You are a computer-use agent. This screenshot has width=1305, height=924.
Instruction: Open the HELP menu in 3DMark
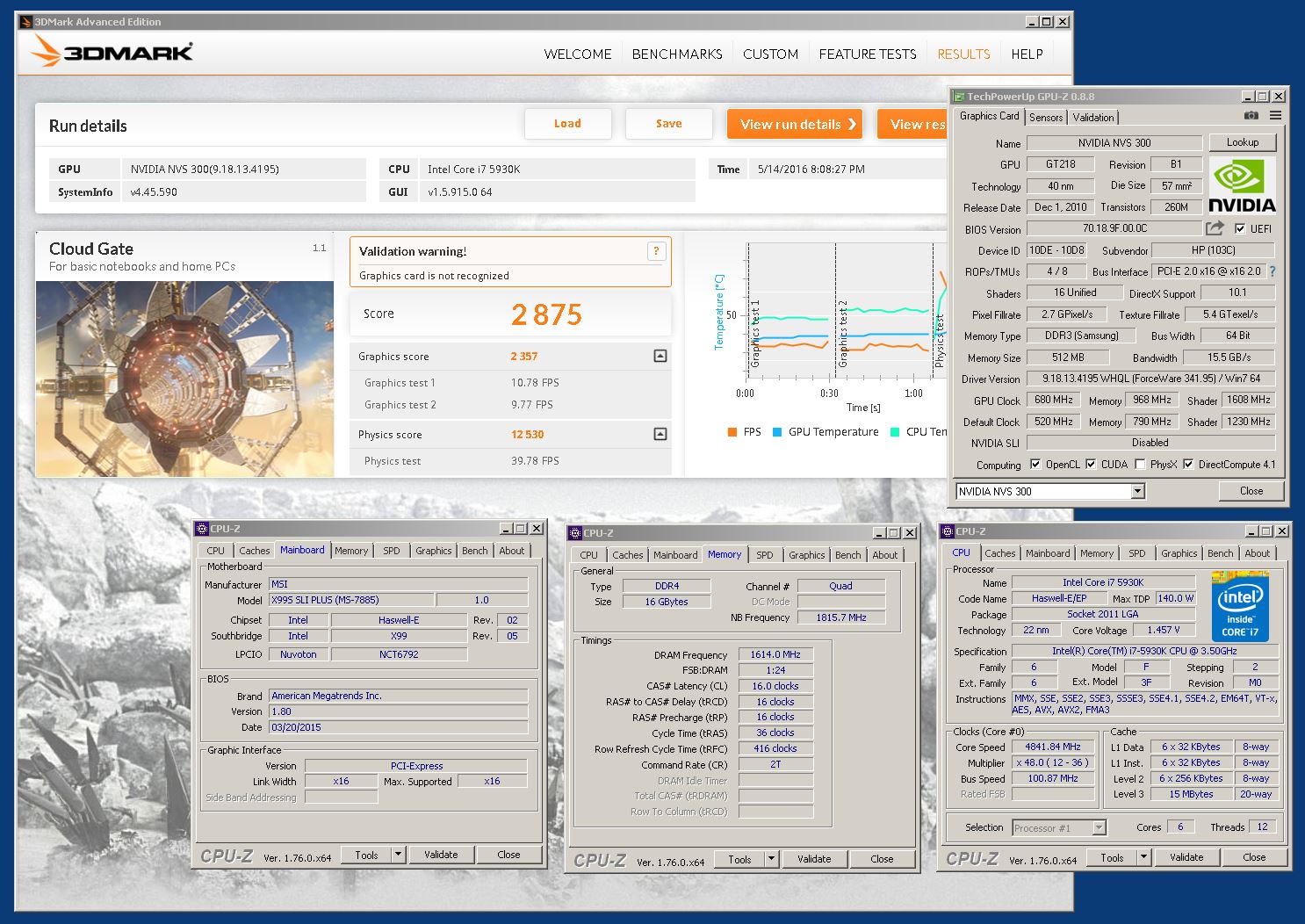1027,54
